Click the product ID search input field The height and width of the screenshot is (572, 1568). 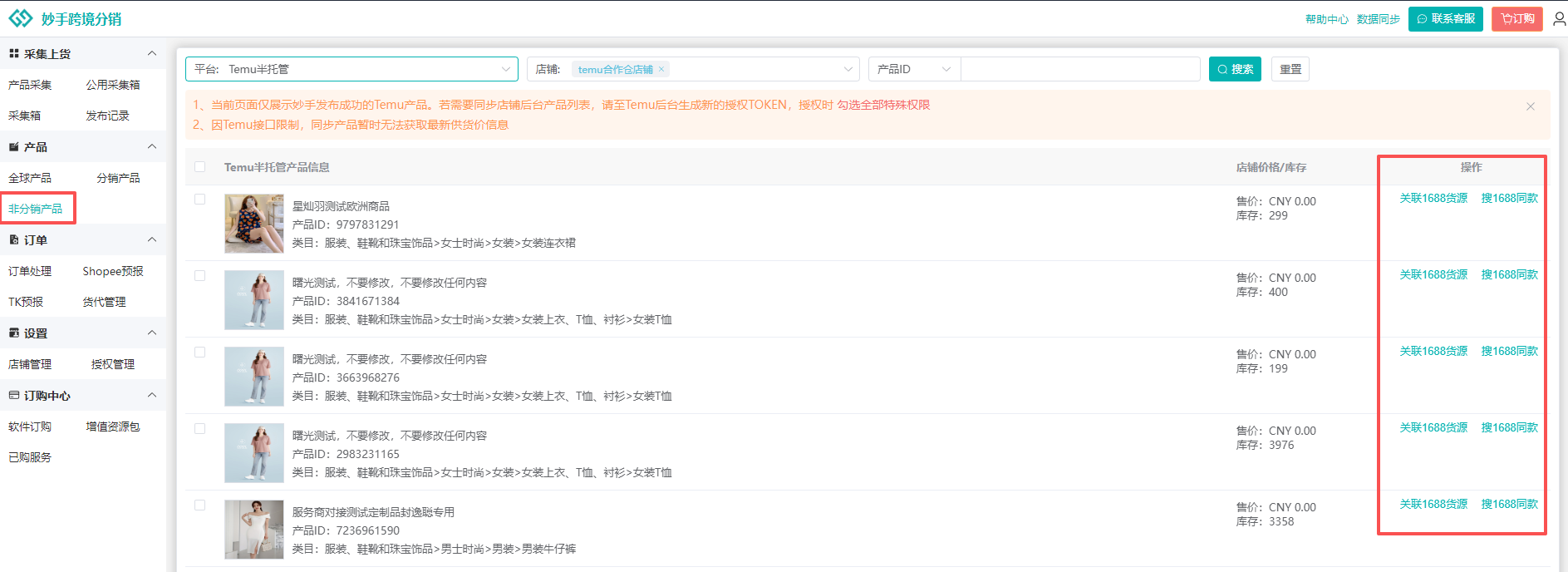point(1079,69)
